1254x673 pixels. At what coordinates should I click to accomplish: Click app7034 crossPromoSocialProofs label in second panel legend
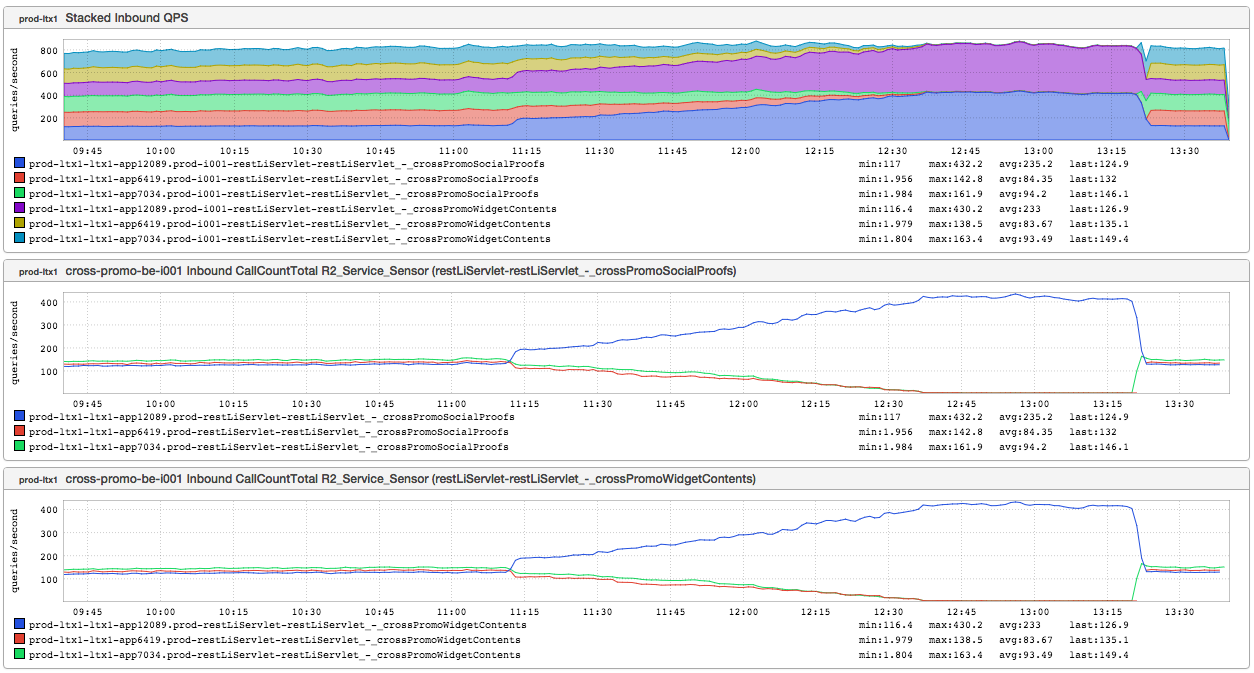[268, 447]
